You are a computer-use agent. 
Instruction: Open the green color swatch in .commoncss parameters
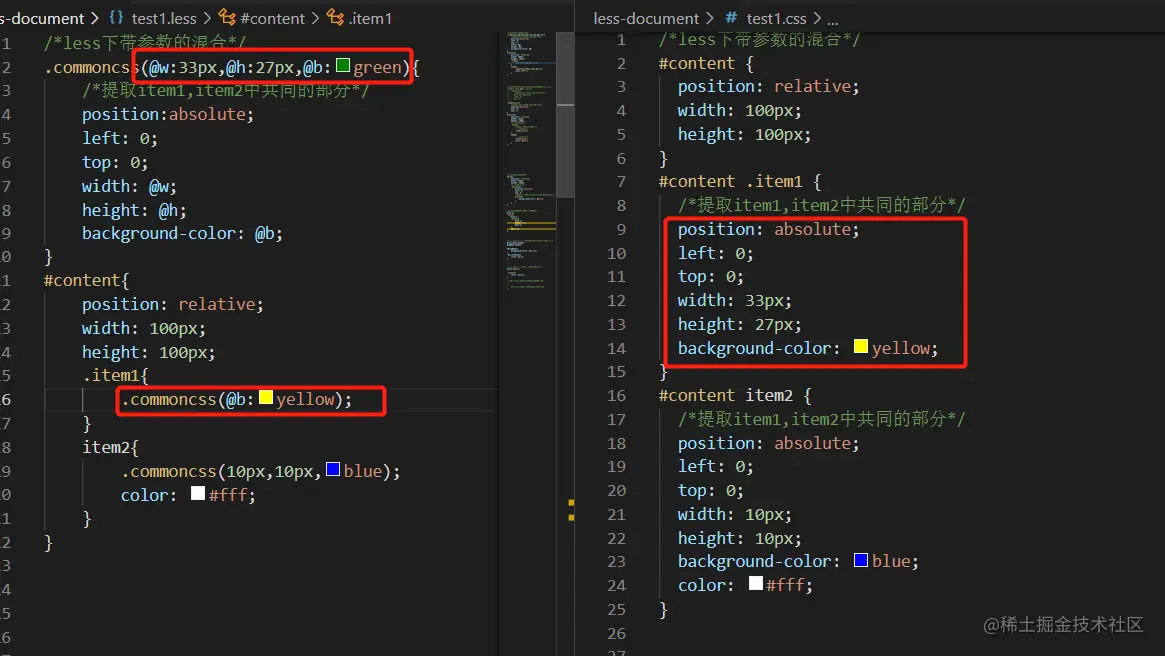(x=343, y=65)
